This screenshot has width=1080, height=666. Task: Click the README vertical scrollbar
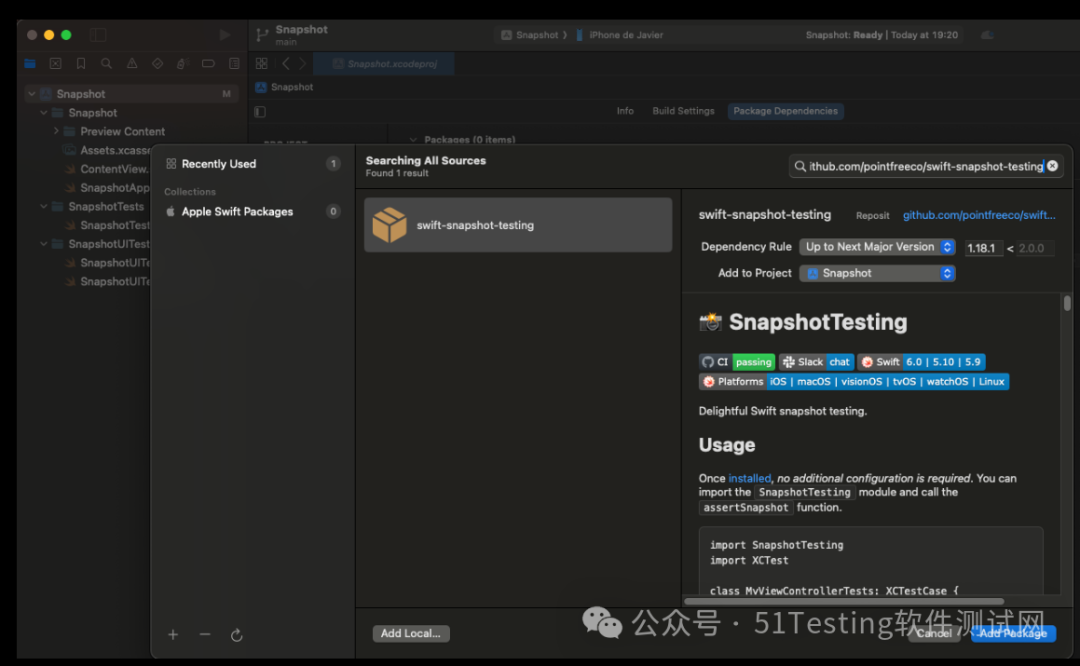(1067, 303)
